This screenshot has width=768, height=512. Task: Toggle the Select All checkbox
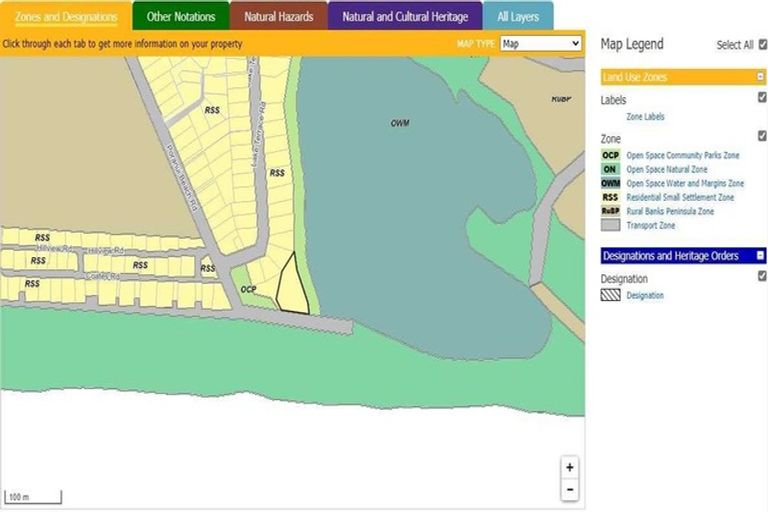pyautogui.click(x=763, y=44)
